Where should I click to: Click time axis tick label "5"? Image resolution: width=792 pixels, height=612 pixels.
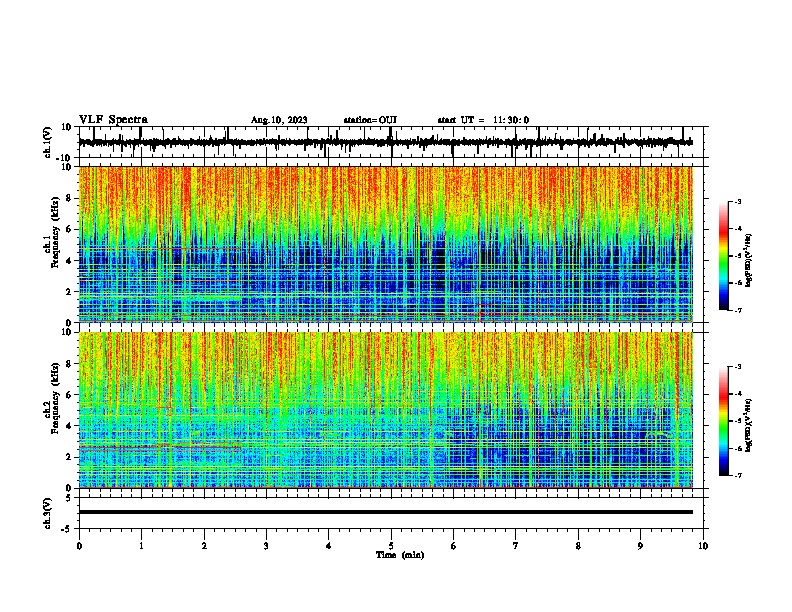point(391,546)
